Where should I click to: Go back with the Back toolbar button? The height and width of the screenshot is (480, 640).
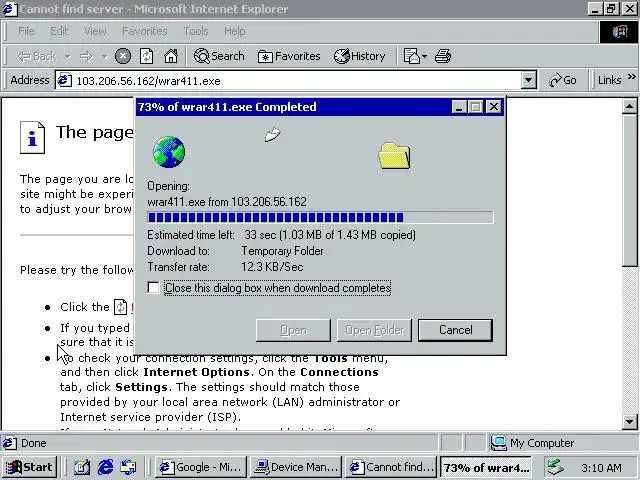point(36,56)
